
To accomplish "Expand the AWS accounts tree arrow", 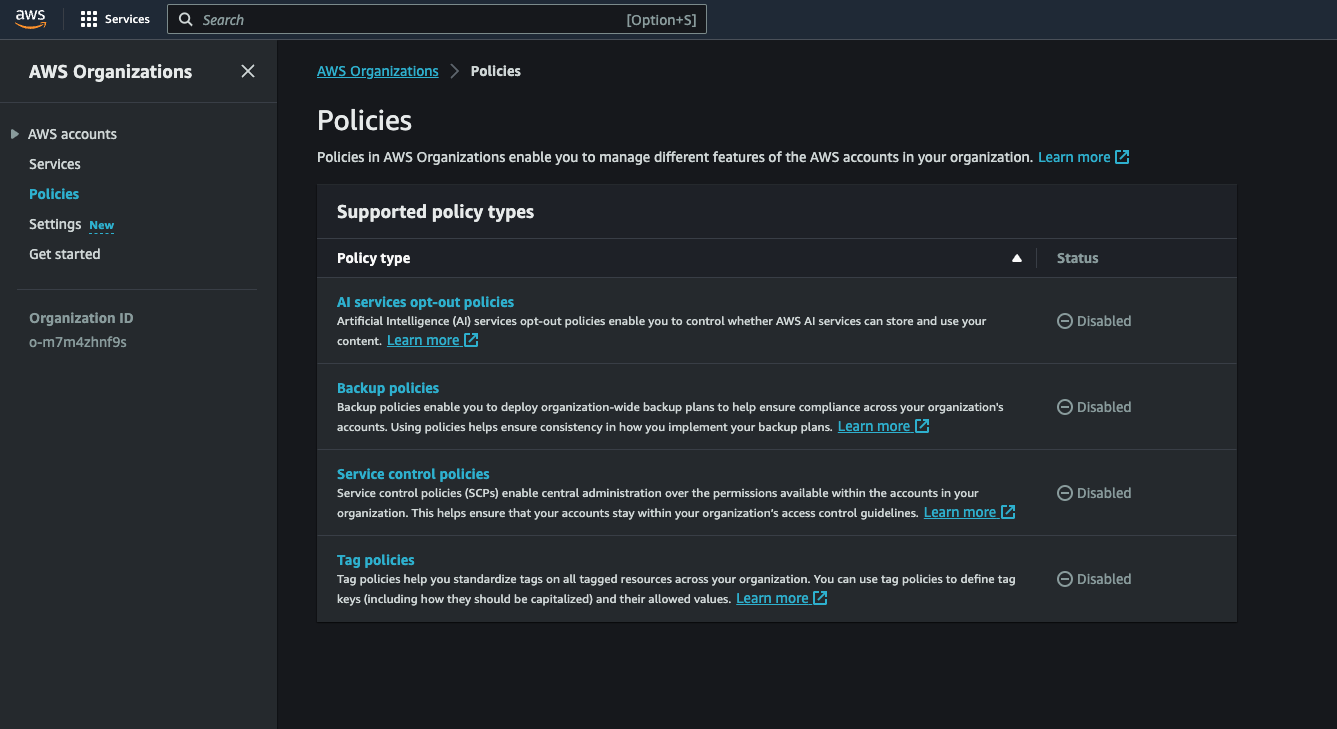I will [x=14, y=134].
